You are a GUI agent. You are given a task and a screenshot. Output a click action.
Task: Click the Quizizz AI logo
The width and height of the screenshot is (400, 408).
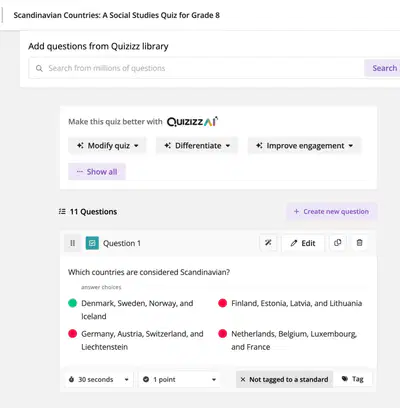pos(192,122)
